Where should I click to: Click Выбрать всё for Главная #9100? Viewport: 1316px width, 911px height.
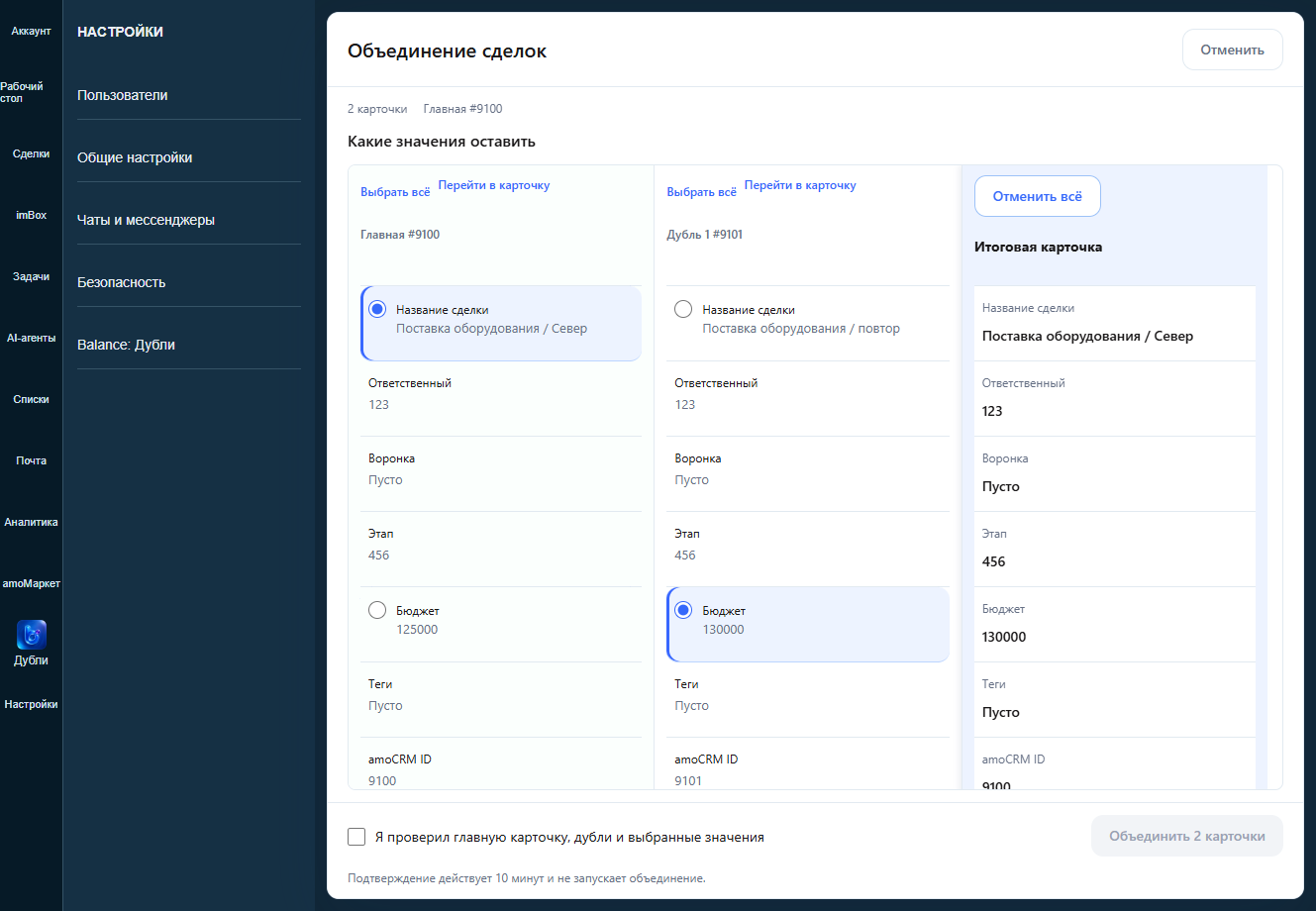pyautogui.click(x=395, y=192)
